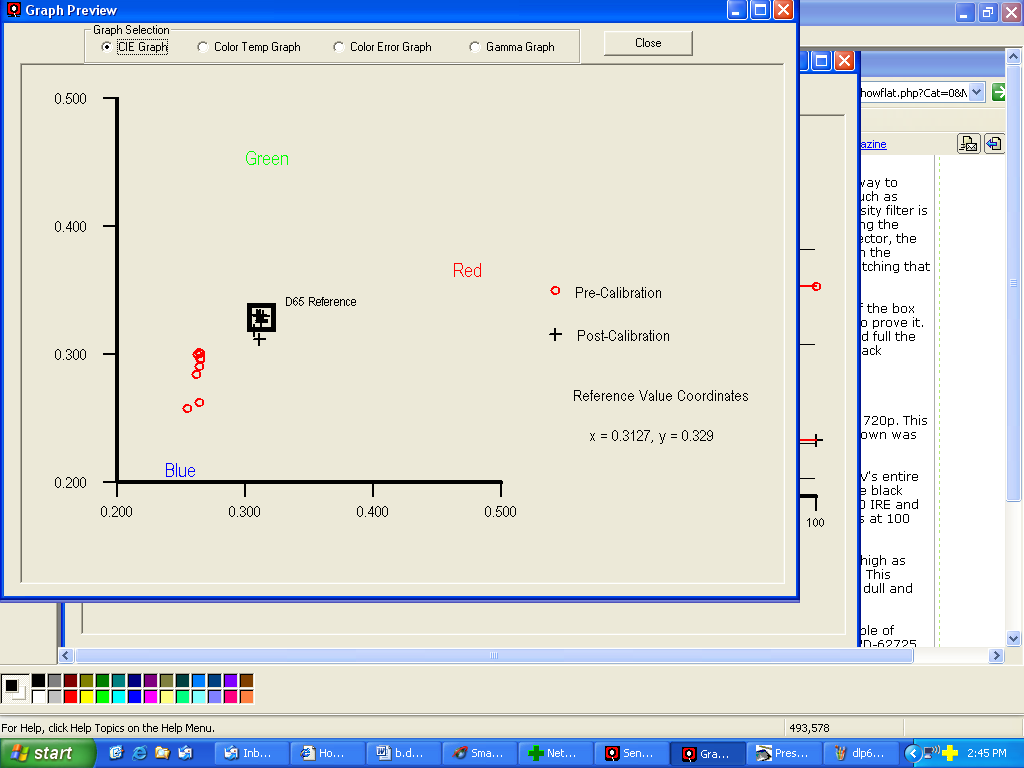Click the Graph Preview title bar app icon
1024x768 pixels.
click(13, 10)
